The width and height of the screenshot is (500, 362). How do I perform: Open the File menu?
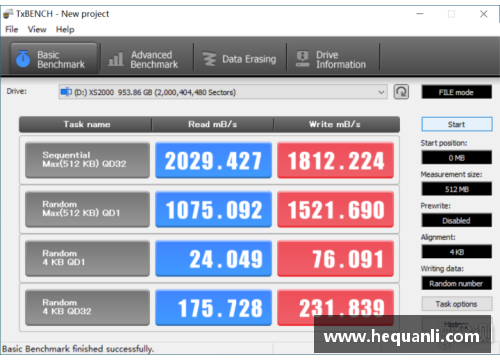[12, 30]
